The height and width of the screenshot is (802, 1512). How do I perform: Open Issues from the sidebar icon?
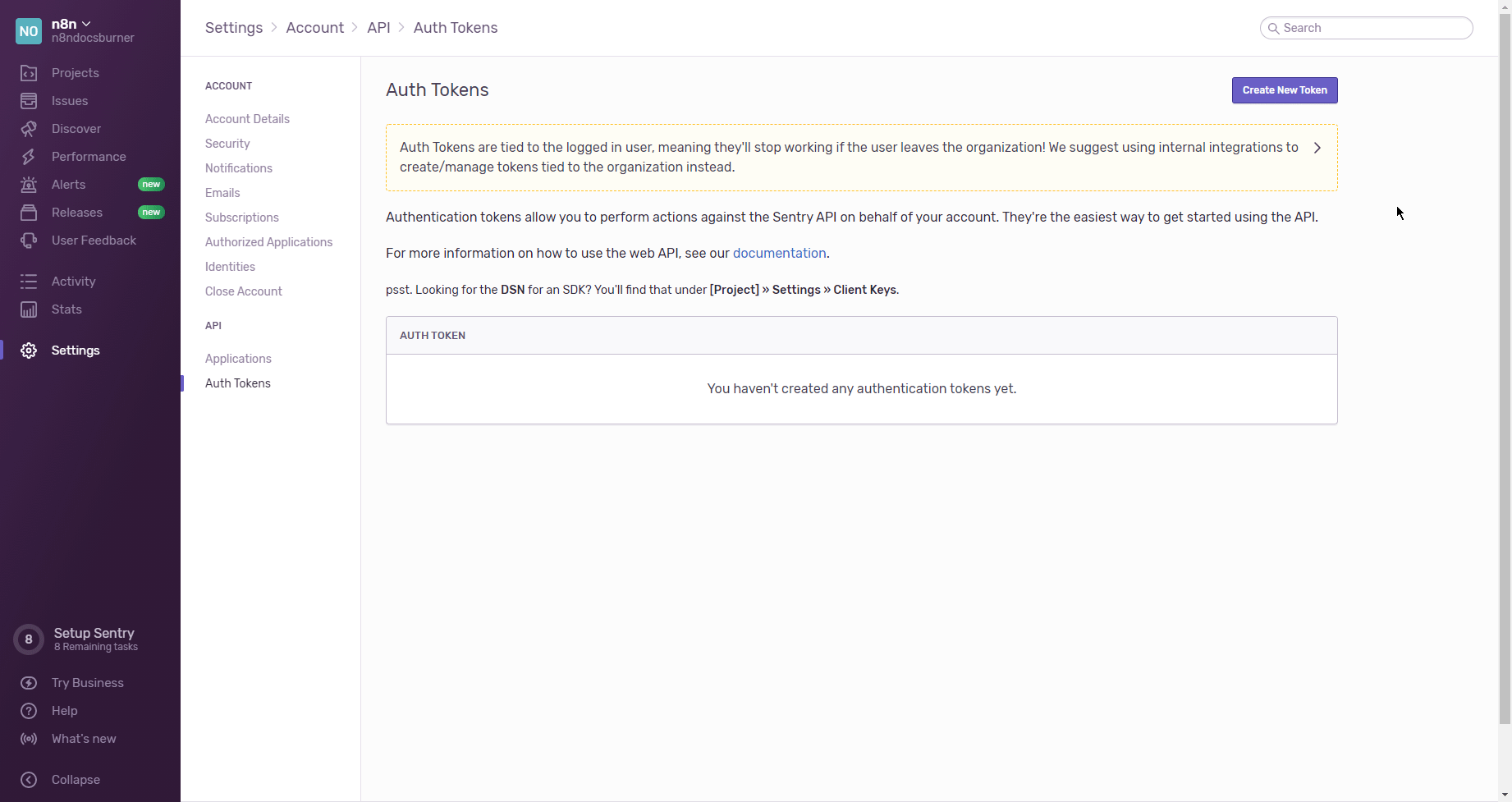pos(29,101)
